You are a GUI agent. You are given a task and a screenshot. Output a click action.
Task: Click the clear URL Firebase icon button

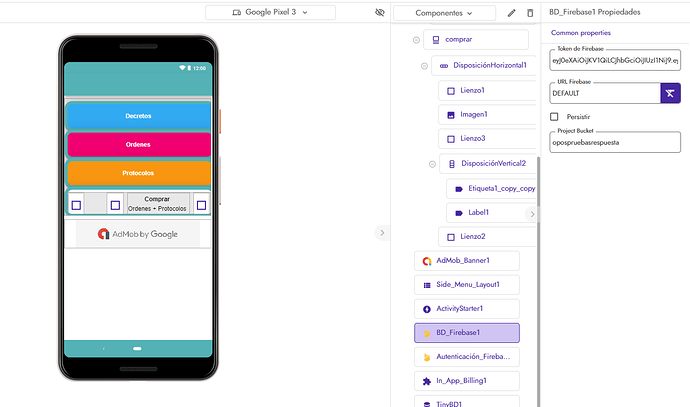point(670,93)
